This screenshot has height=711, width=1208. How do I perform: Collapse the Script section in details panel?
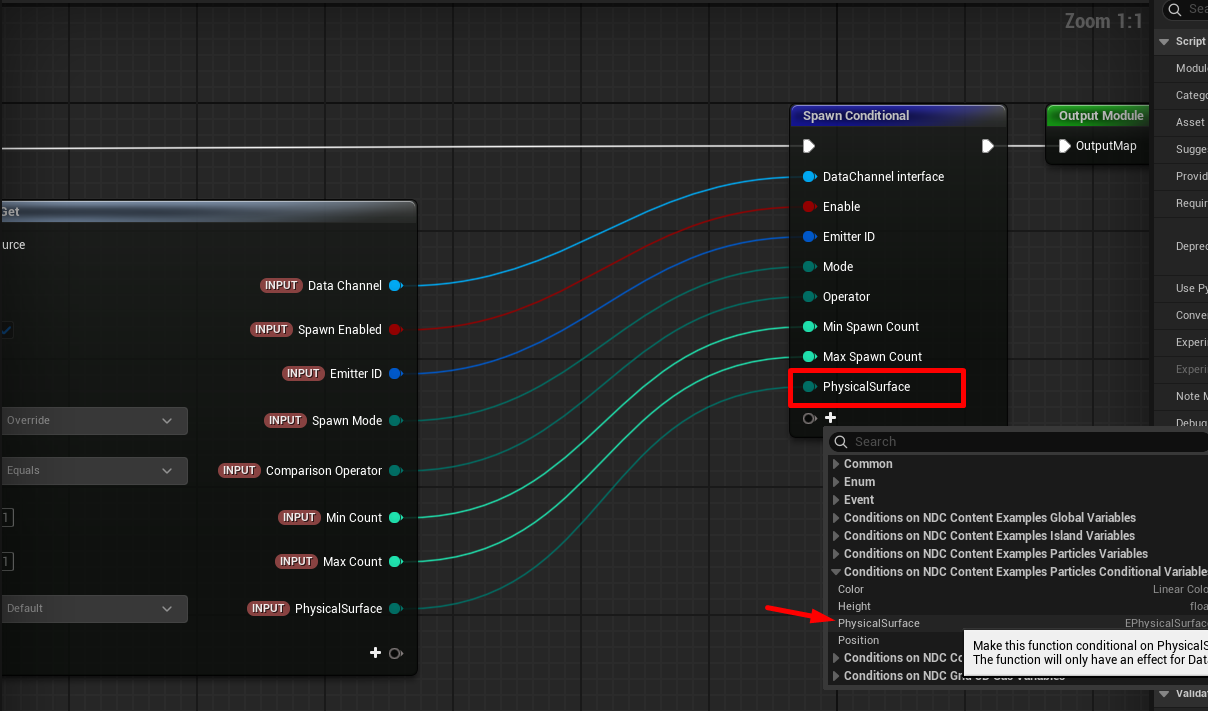(1164, 42)
